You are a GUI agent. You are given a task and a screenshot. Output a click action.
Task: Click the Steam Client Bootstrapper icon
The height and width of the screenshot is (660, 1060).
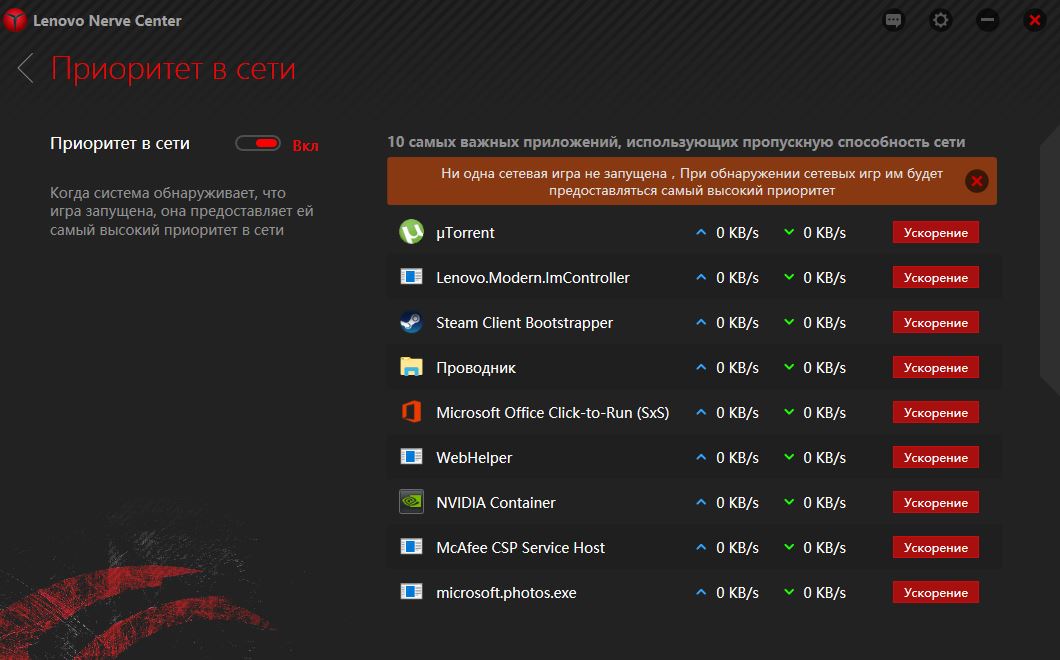coord(411,322)
